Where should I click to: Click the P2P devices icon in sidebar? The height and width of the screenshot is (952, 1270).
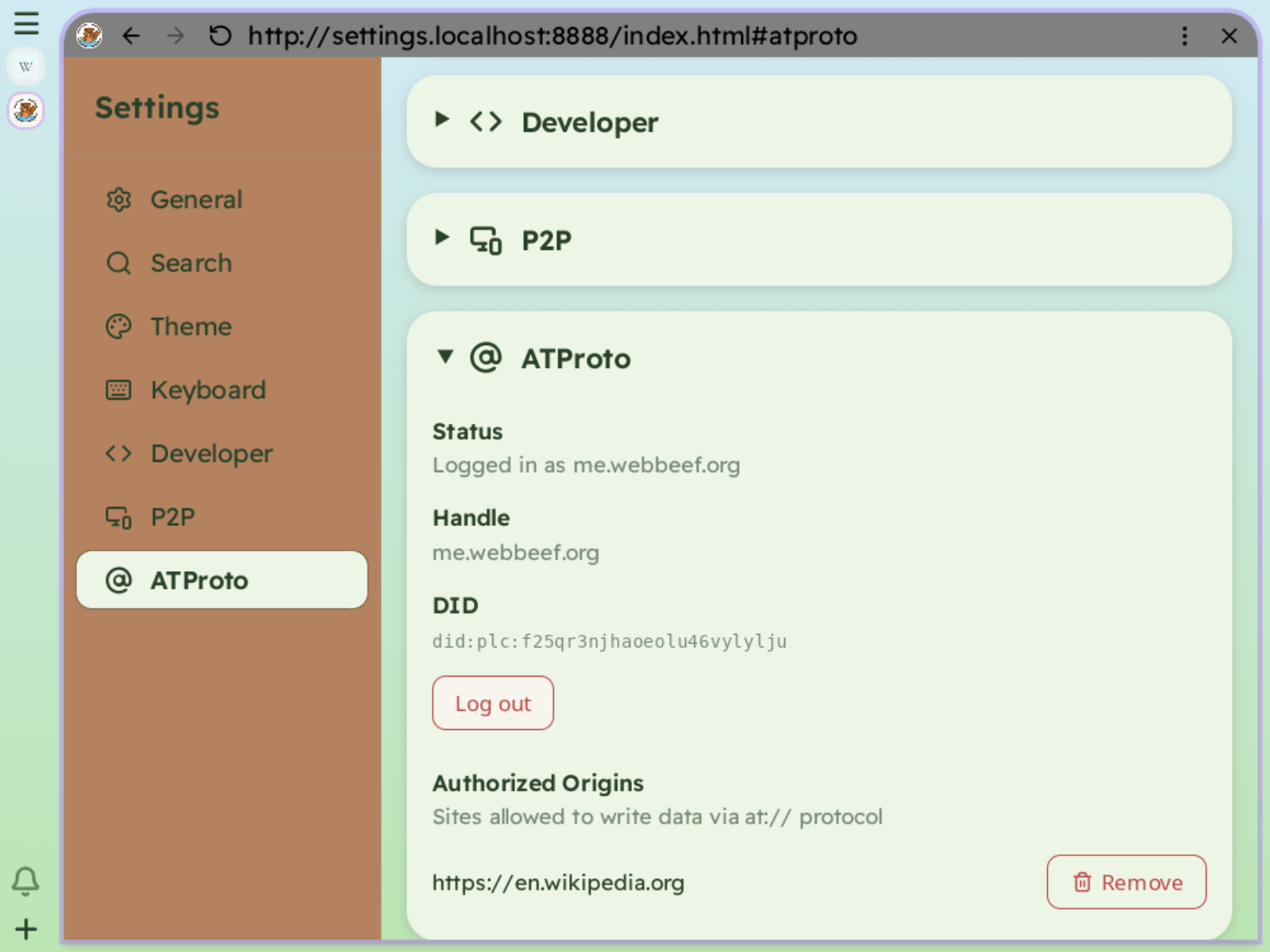[x=119, y=516]
